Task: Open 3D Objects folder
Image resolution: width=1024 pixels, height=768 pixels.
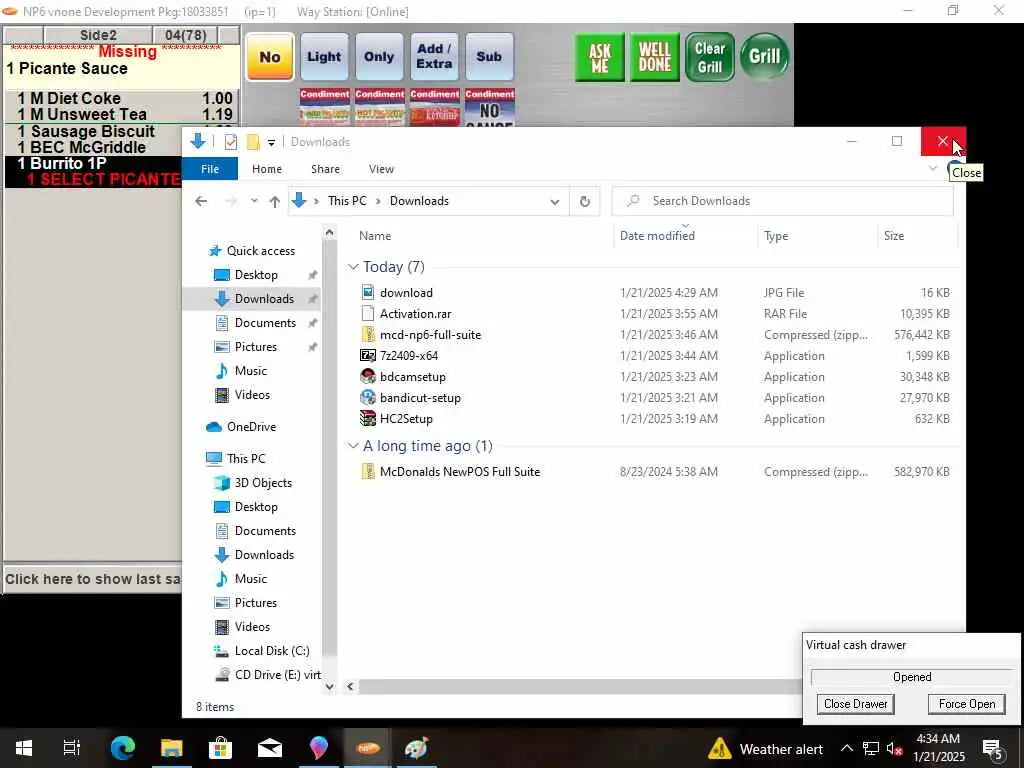Action: pyautogui.click(x=263, y=483)
